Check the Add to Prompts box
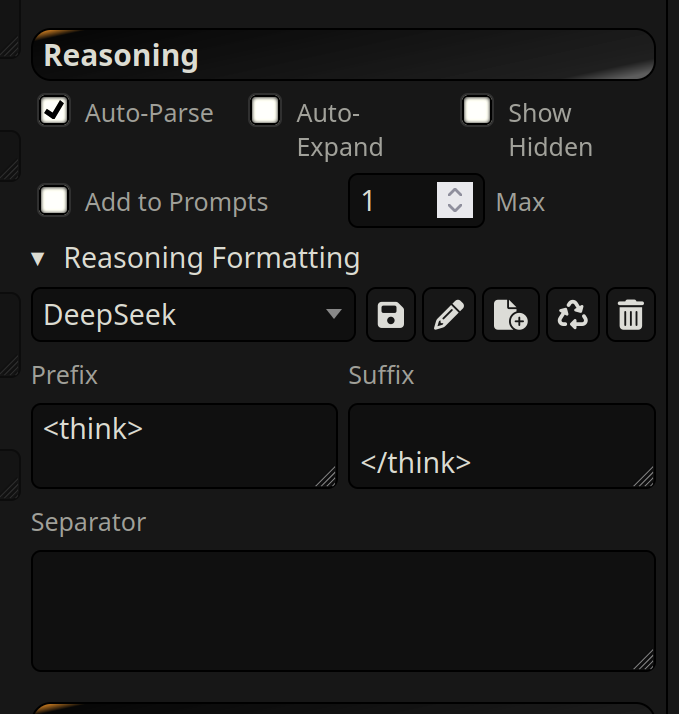The width and height of the screenshot is (679, 714). pos(54,200)
